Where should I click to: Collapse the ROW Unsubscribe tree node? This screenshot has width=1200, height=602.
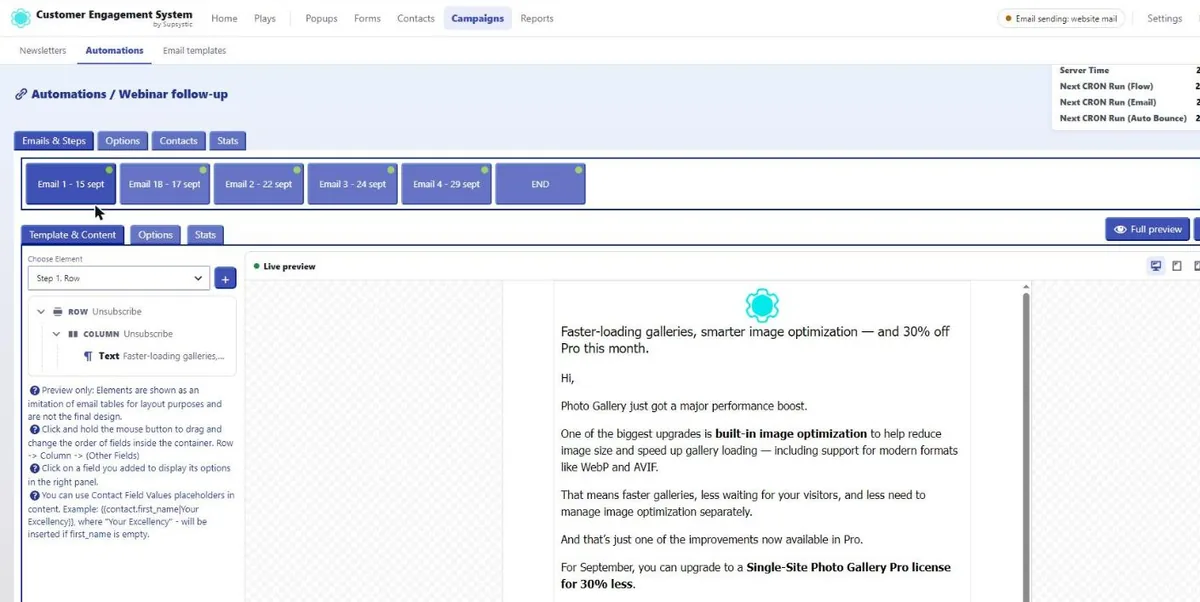pyautogui.click(x=42, y=312)
